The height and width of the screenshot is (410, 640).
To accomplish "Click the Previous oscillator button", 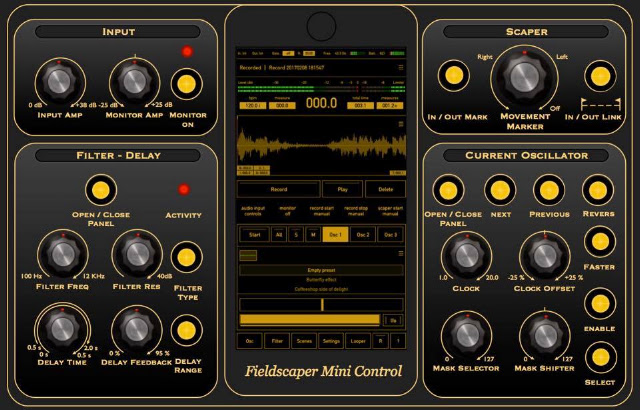I will point(549,190).
